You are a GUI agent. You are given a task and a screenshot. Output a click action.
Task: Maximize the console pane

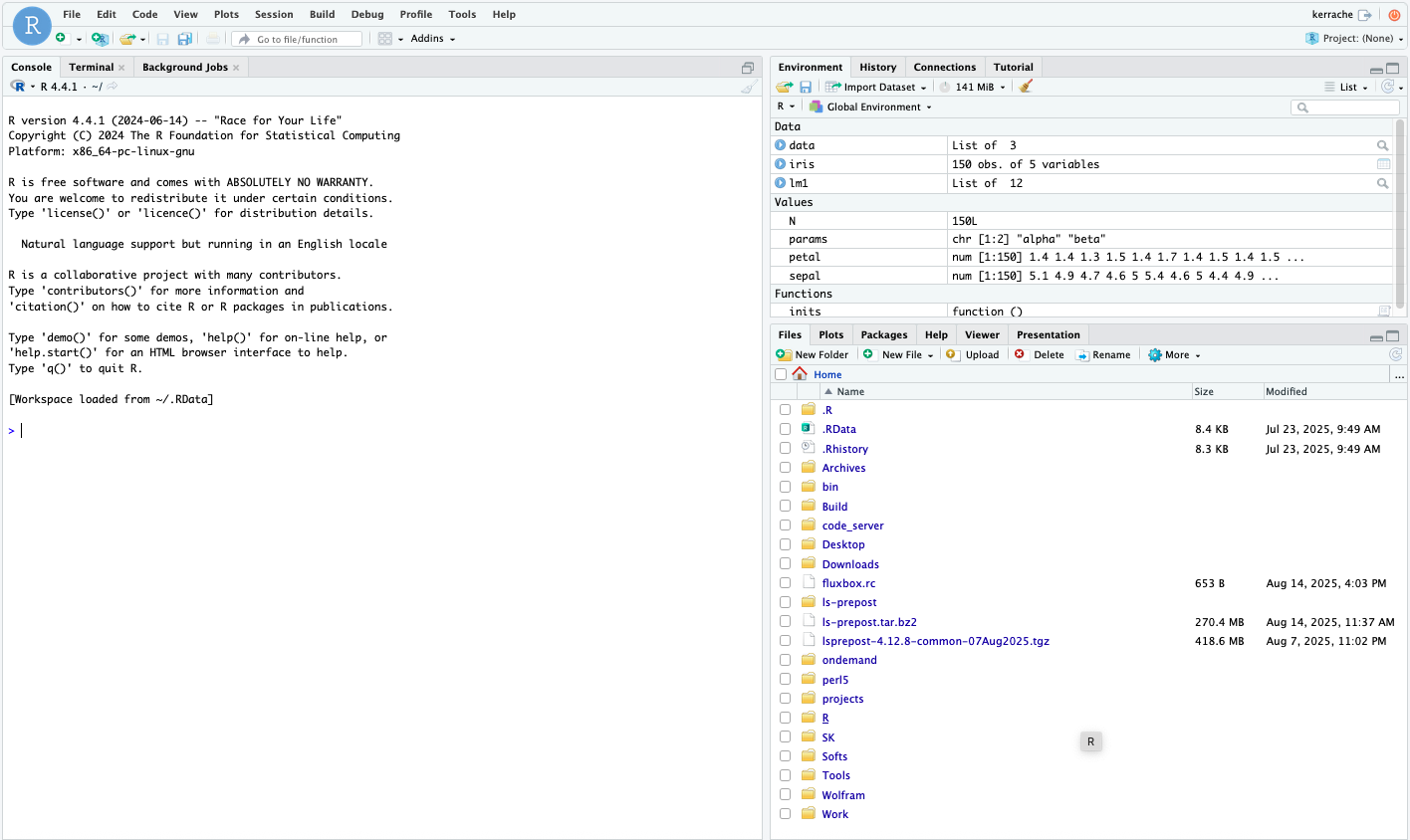[748, 68]
